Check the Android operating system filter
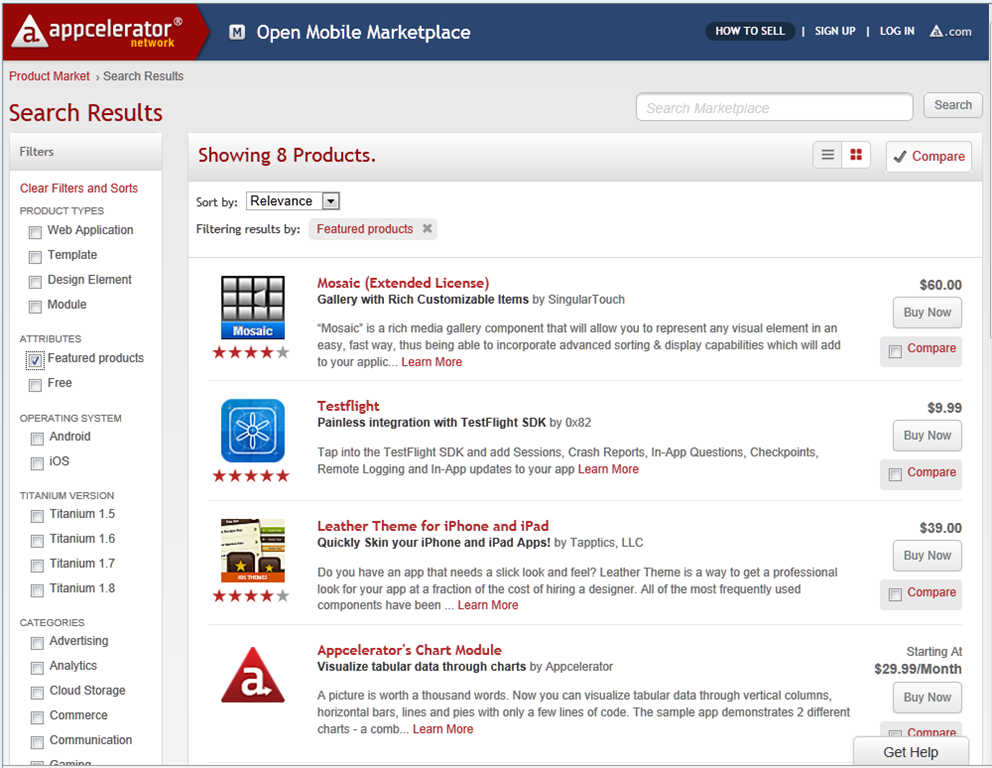The width and height of the screenshot is (992, 768). (x=37, y=438)
